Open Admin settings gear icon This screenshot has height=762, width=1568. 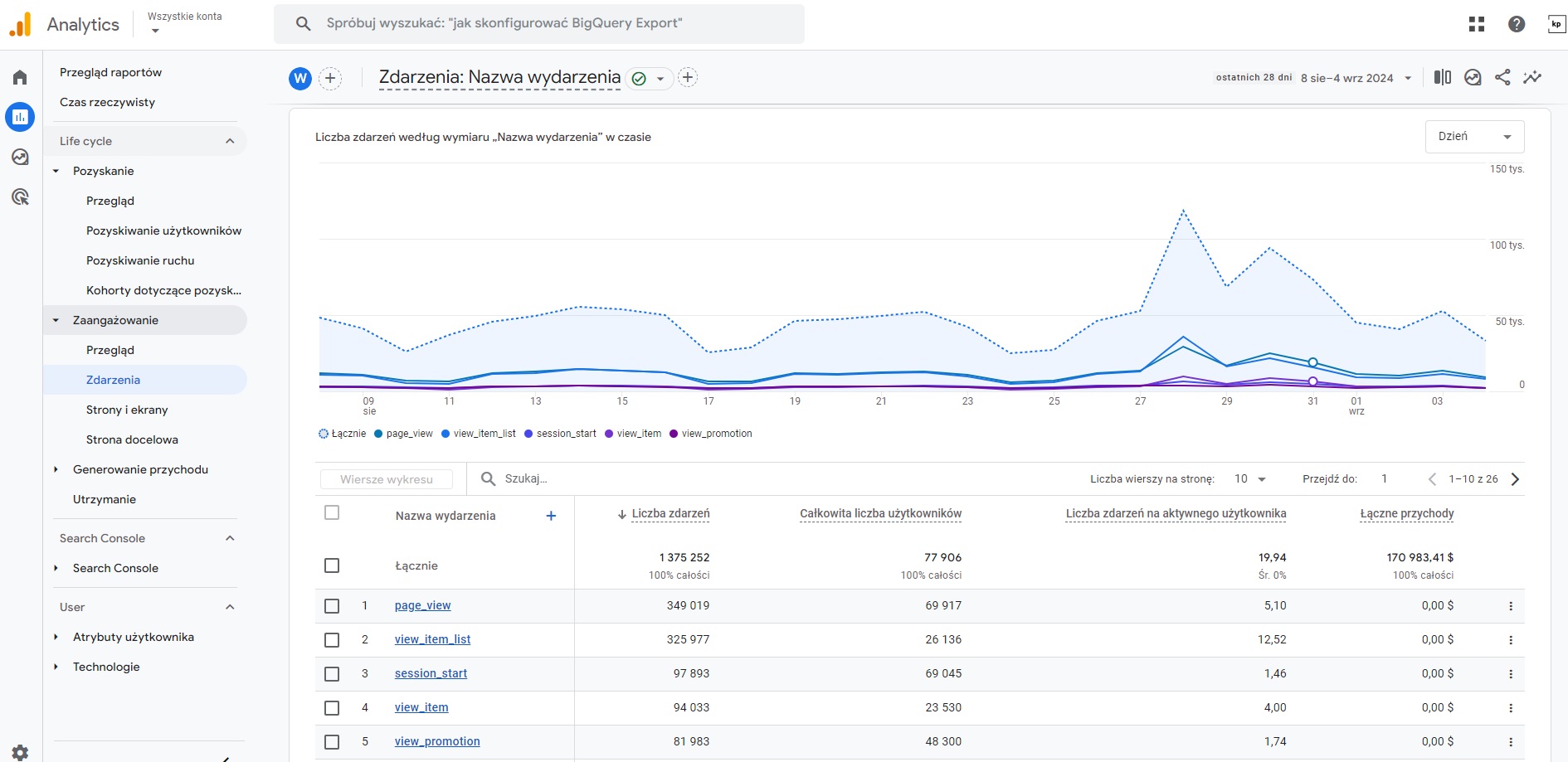(x=20, y=752)
